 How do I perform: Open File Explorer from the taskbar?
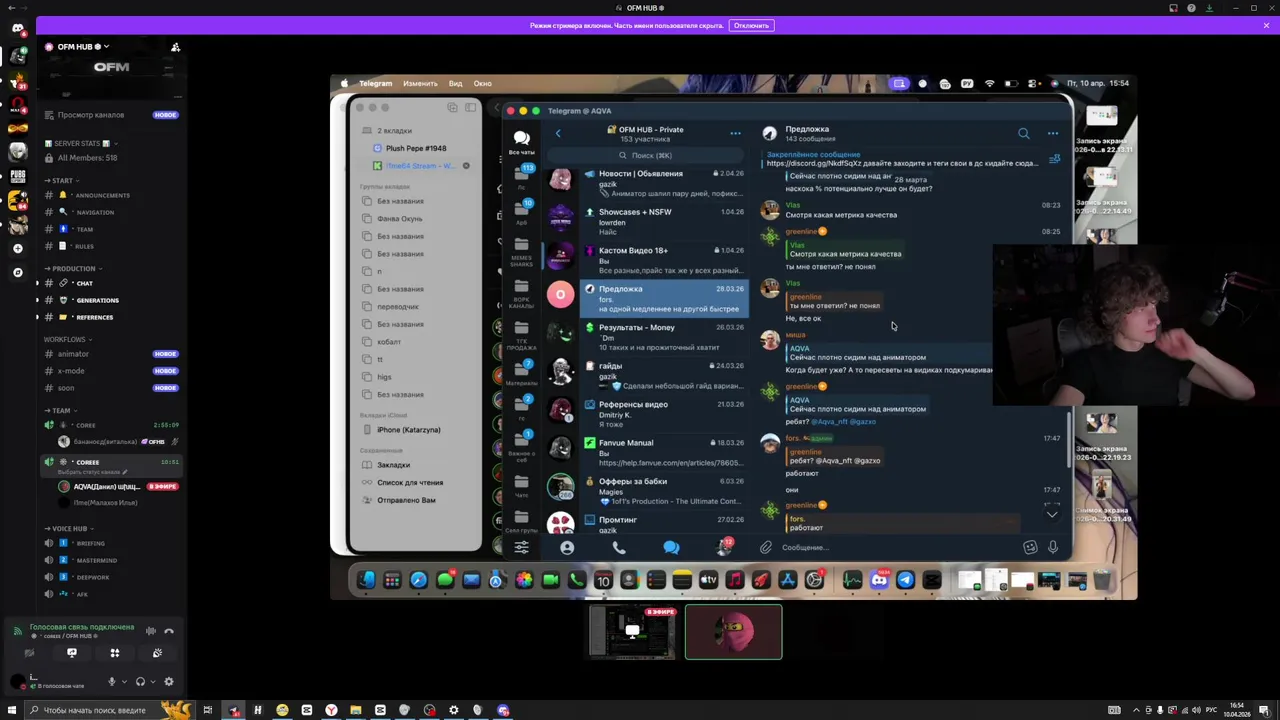pos(355,710)
